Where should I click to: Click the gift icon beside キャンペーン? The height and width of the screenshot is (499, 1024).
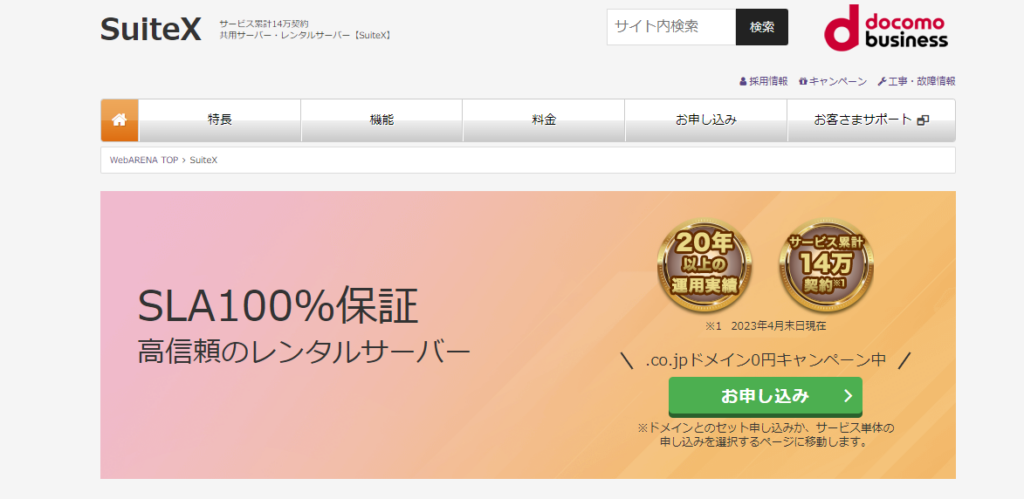(803, 81)
